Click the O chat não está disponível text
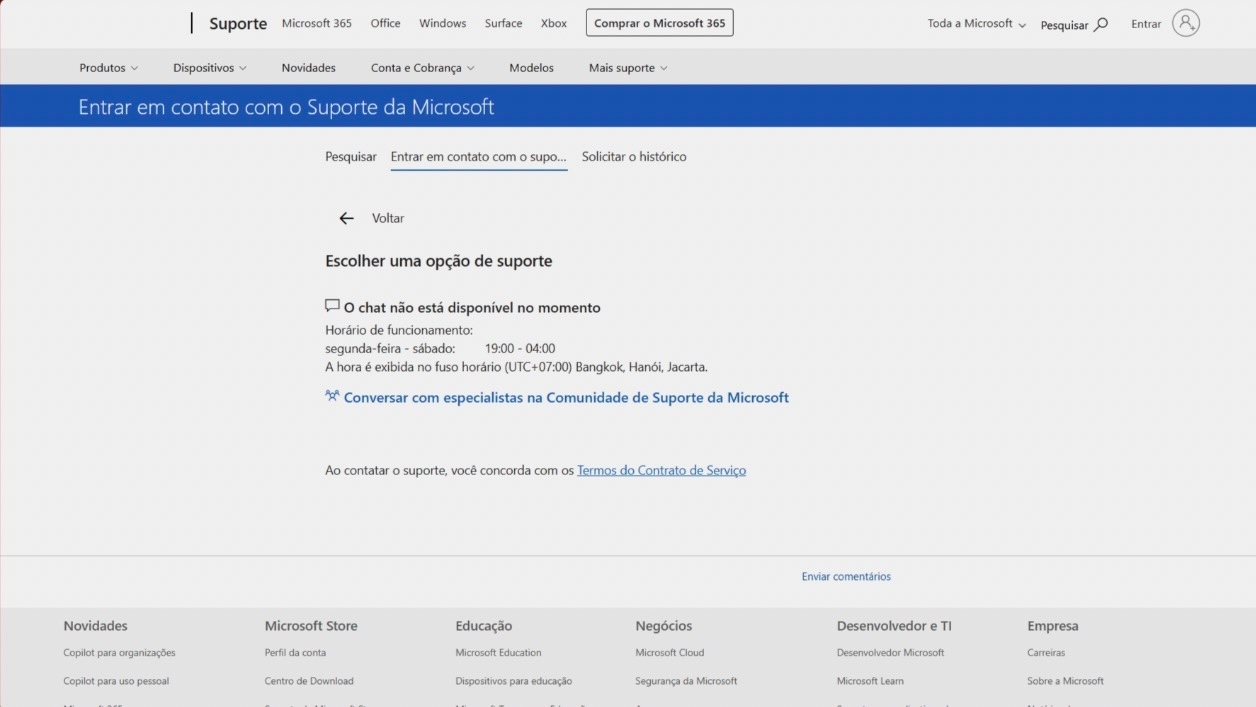Viewport: 1256px width, 707px height. (x=472, y=308)
